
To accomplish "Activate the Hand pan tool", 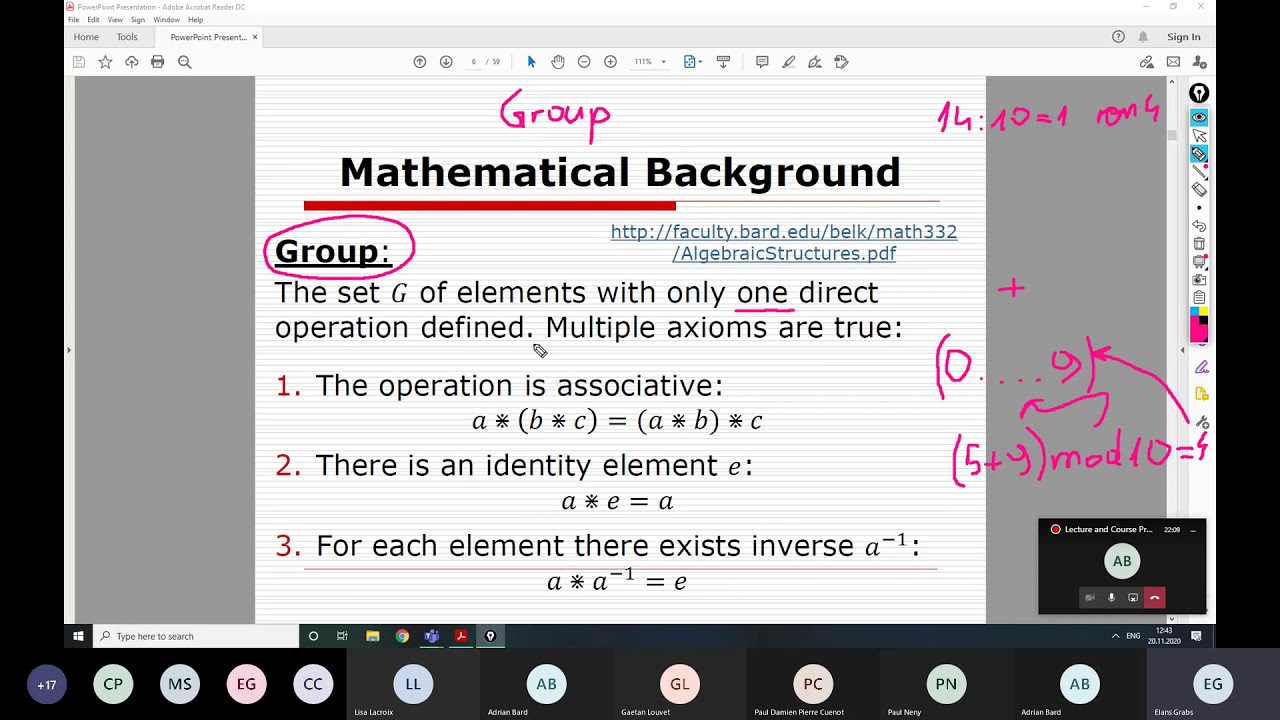I will click(x=558, y=62).
